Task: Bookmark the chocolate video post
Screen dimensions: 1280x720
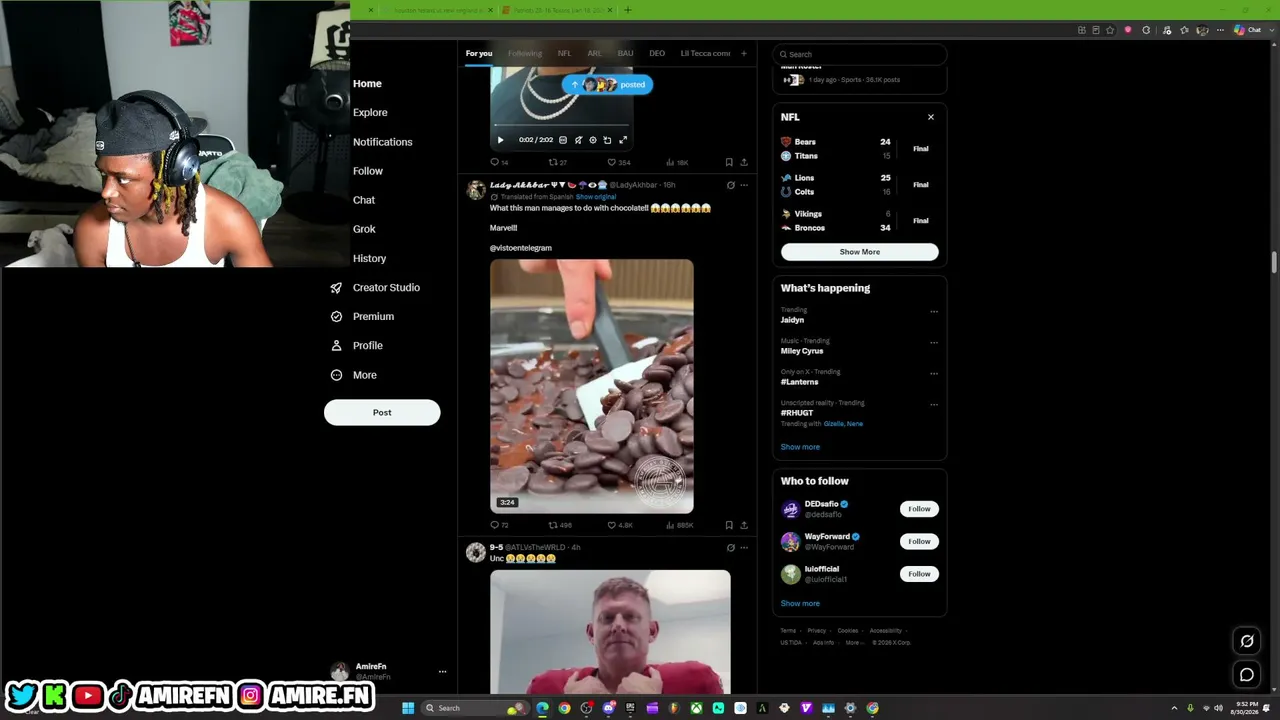Action: pyautogui.click(x=729, y=525)
